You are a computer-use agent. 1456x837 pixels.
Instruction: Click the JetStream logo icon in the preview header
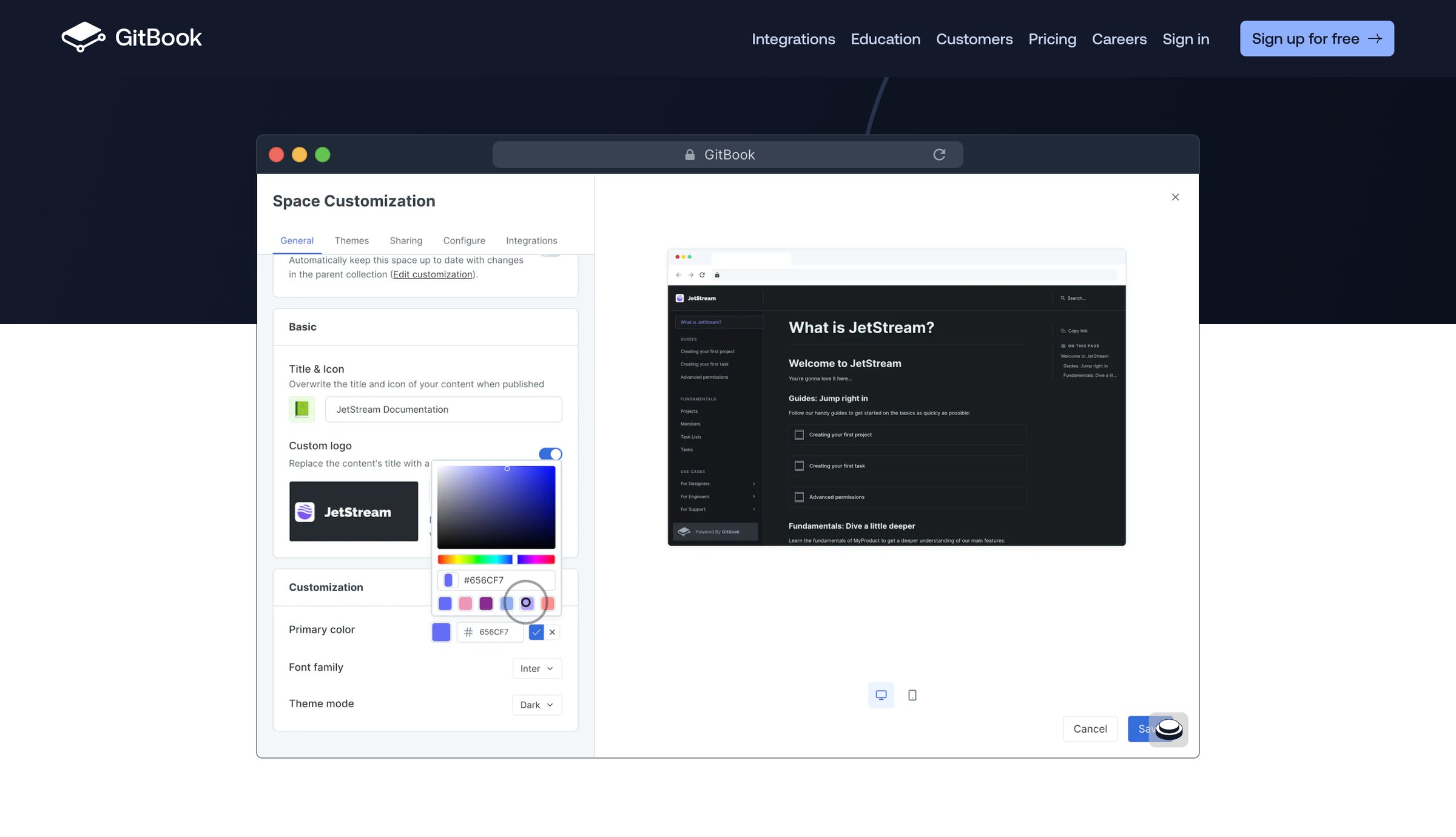[679, 298]
